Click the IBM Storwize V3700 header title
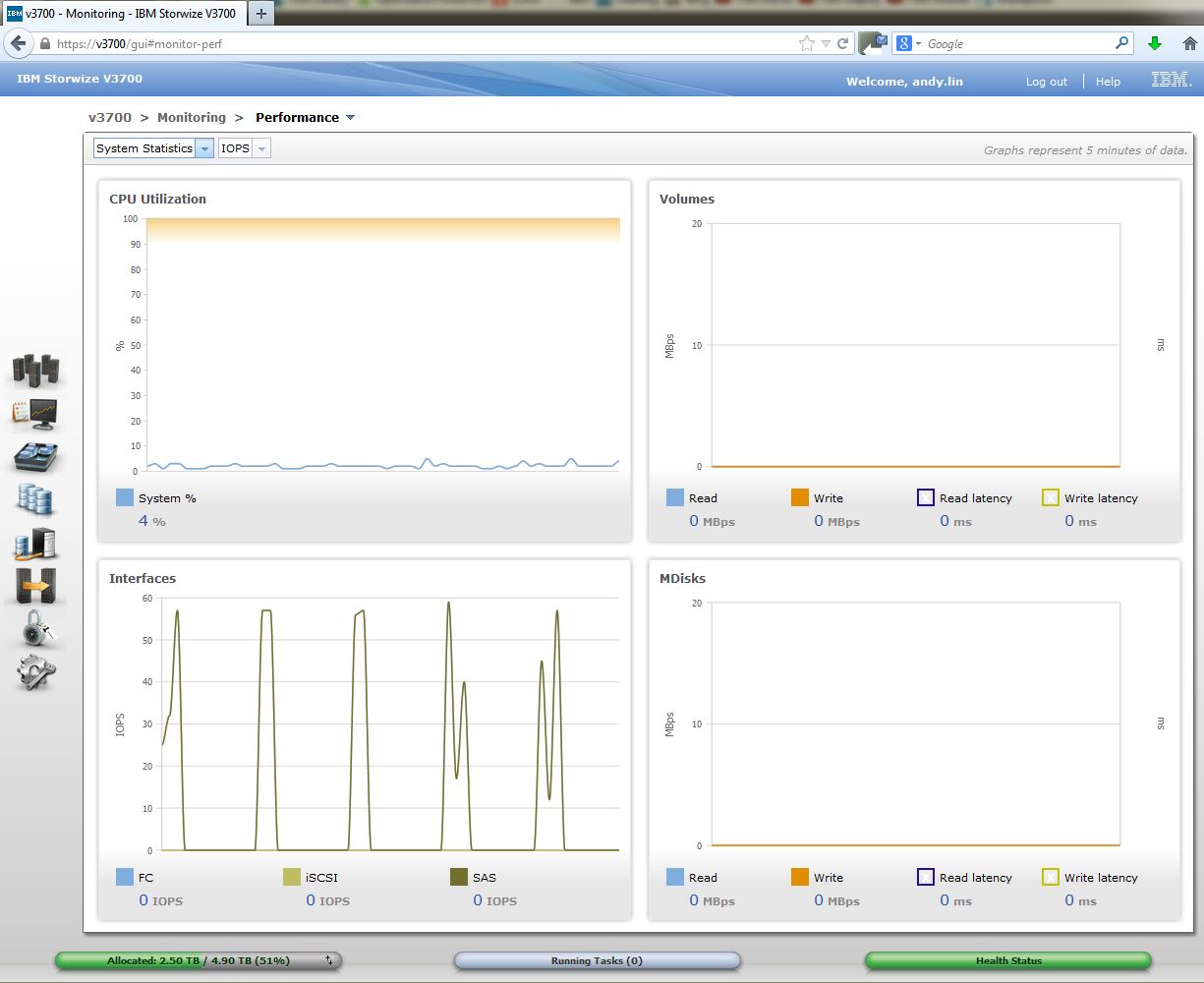Viewport: 1204px width, 983px height. (80, 79)
